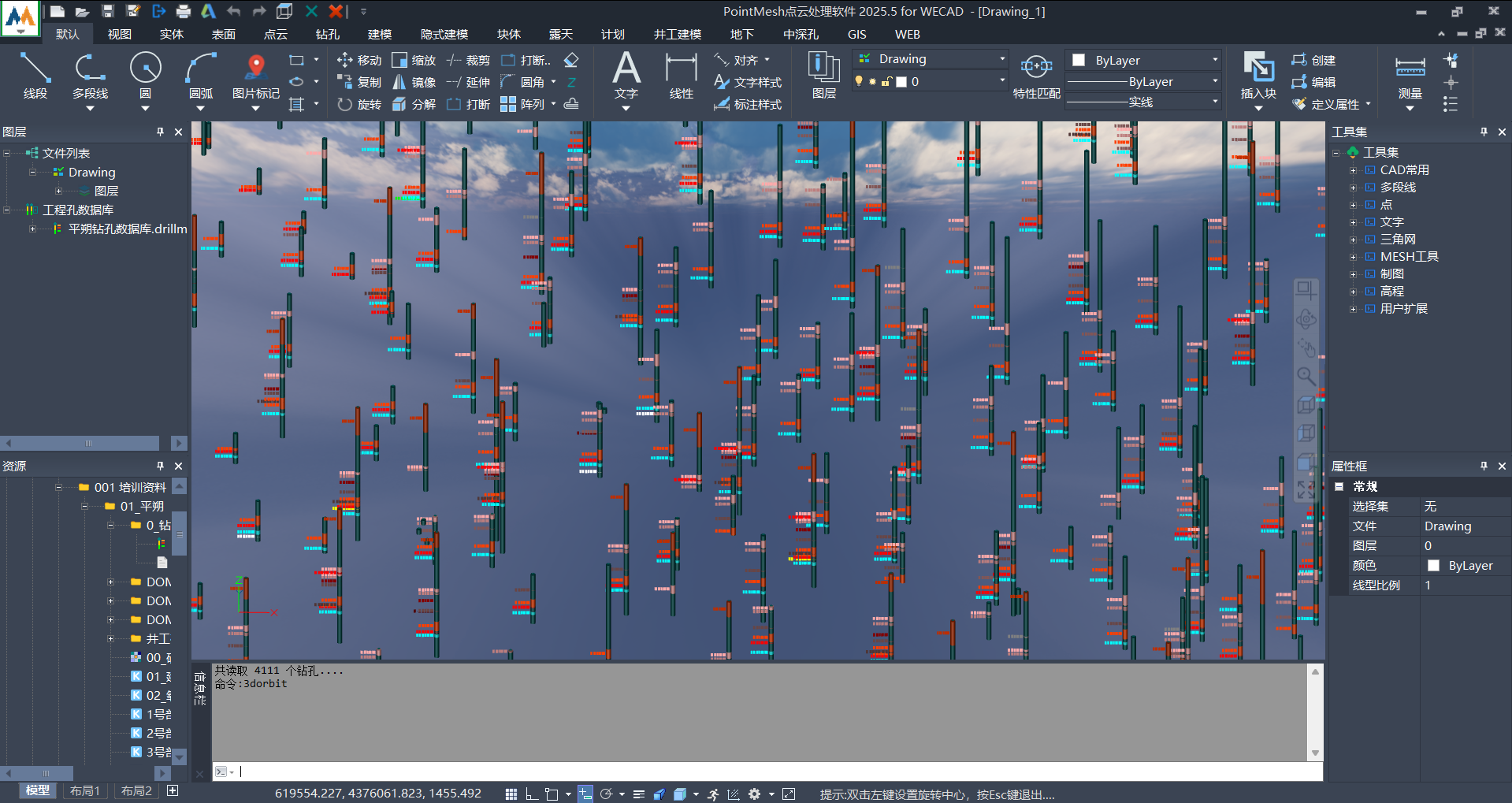
Task: Open the Drawing layer dropdown
Action: (x=1001, y=59)
